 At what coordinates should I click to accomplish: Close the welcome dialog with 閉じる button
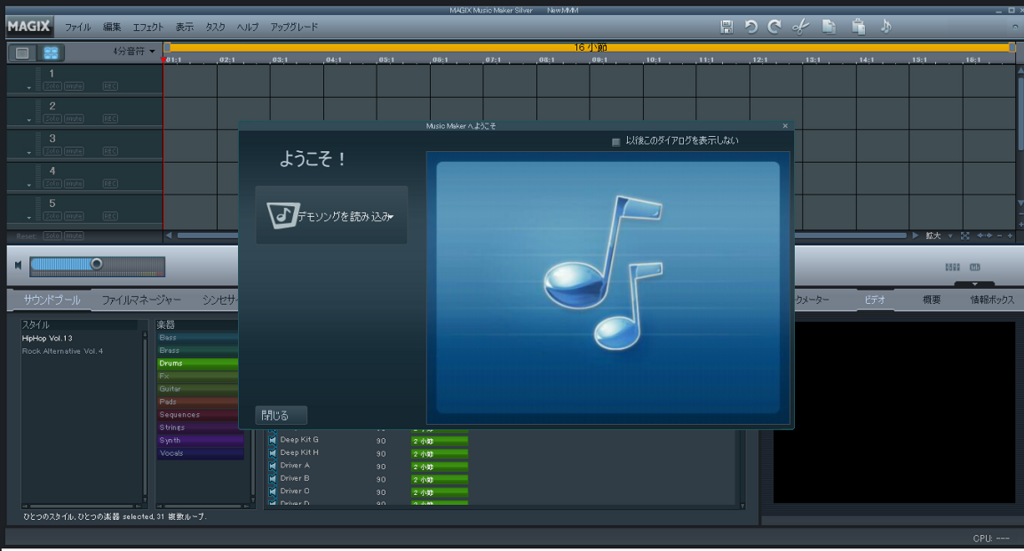coord(281,415)
